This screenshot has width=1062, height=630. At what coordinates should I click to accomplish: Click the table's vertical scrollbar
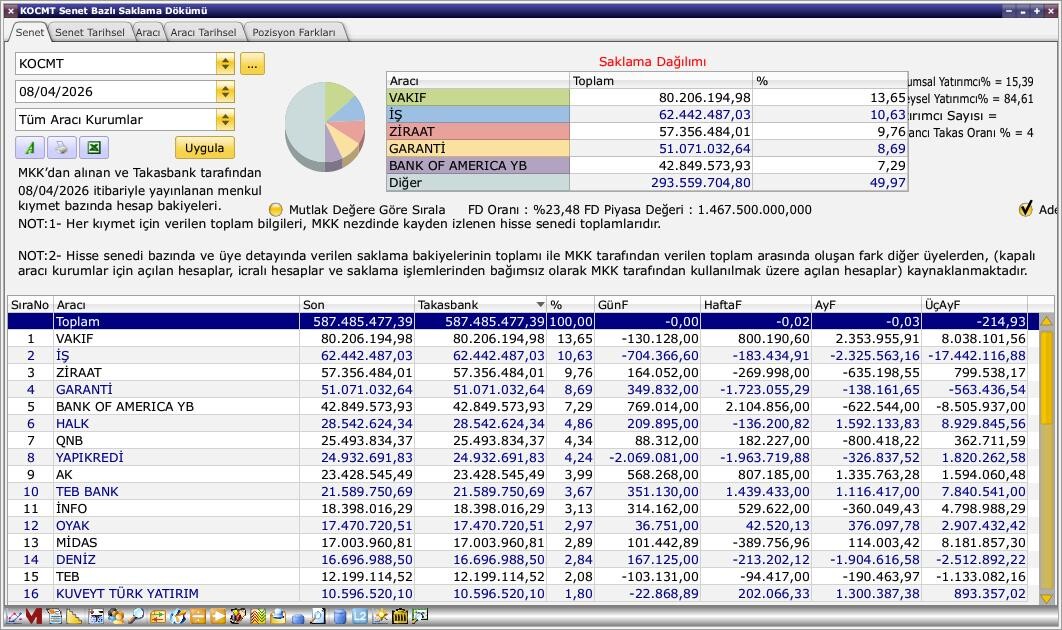pos(1046,460)
